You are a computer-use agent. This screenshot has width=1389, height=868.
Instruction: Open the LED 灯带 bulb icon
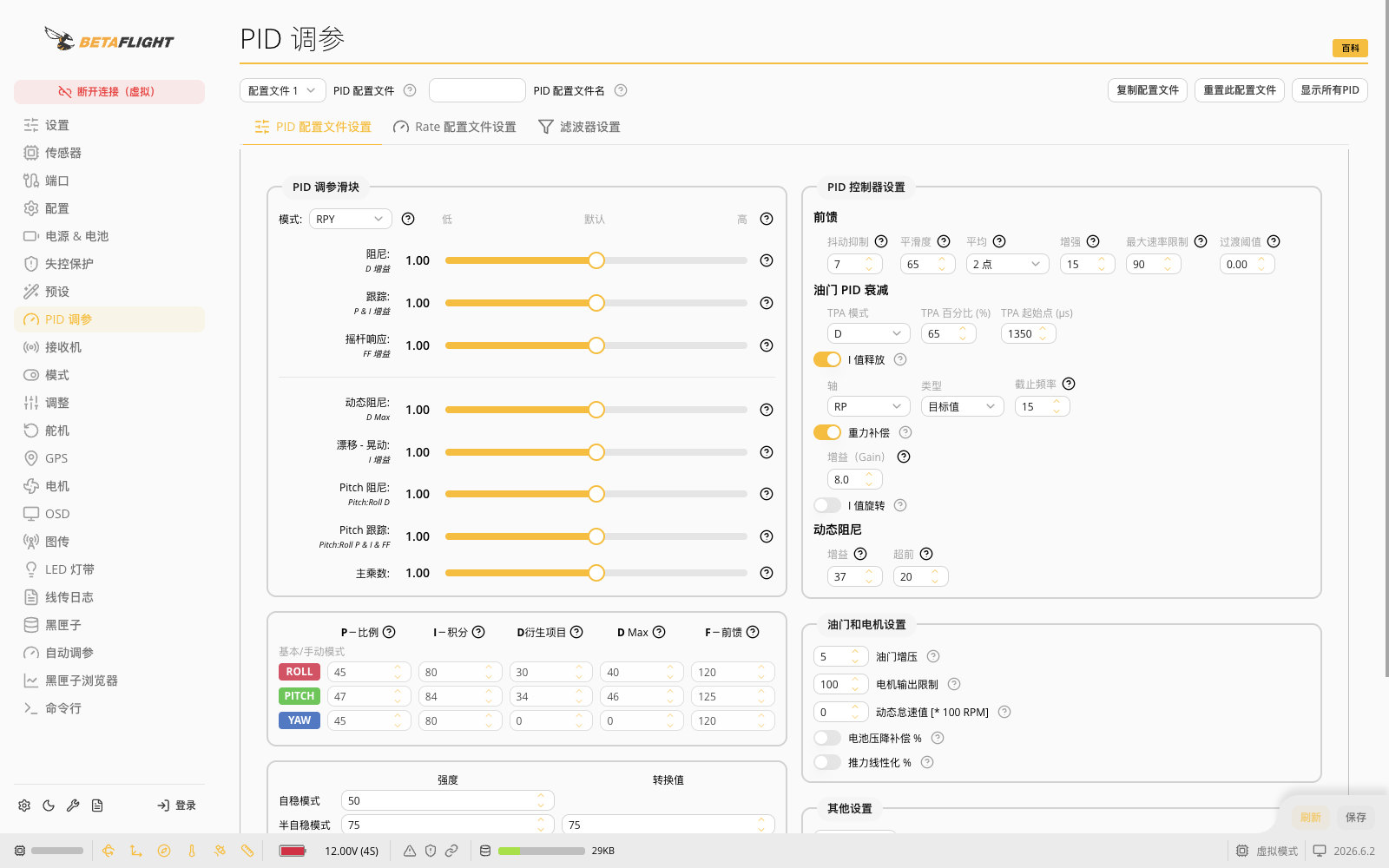coord(31,569)
